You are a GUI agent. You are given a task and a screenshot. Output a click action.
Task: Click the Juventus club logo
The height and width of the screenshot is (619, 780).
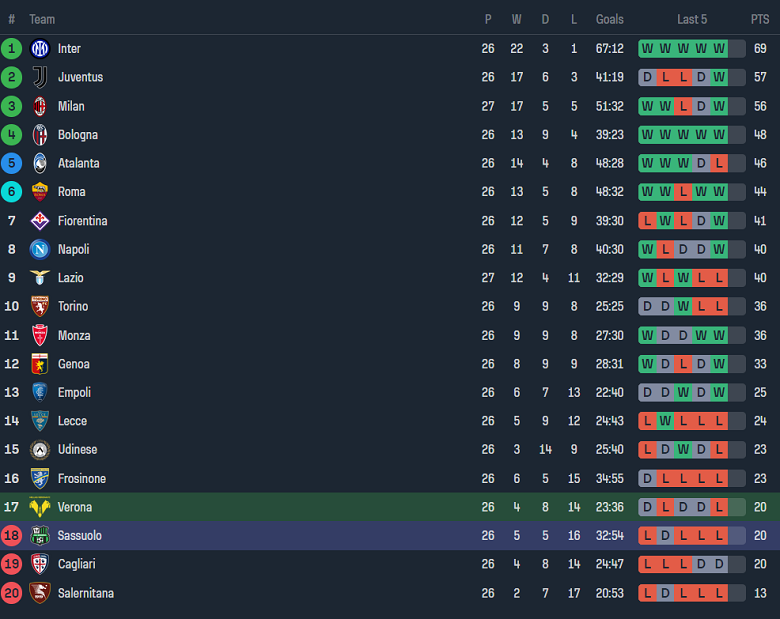pos(40,77)
